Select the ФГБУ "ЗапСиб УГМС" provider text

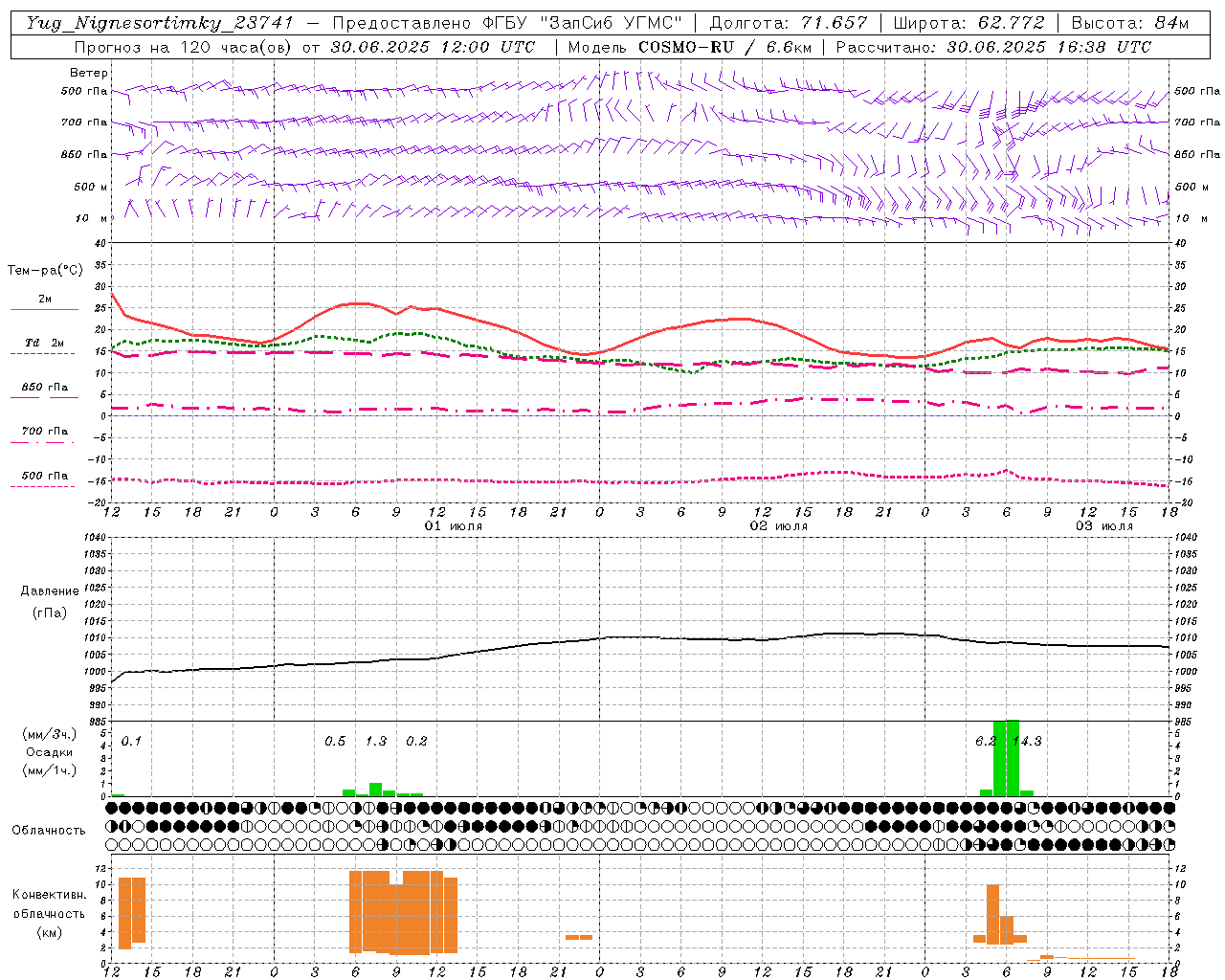click(582, 23)
